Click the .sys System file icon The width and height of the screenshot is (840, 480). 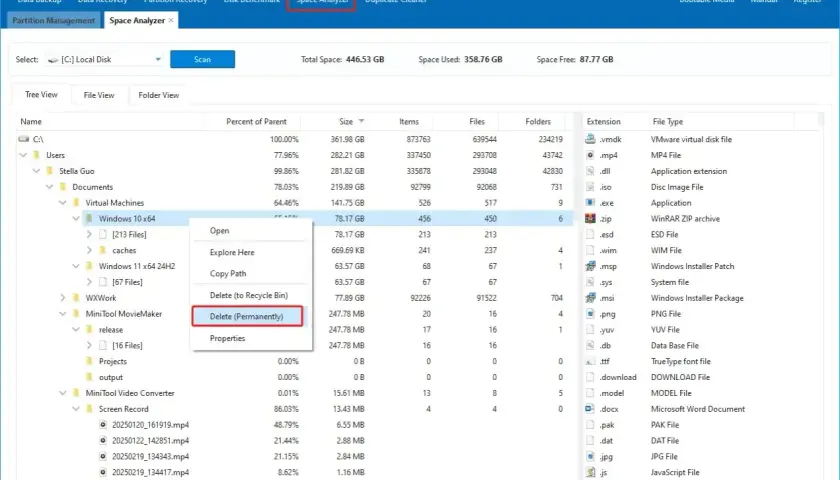590,282
